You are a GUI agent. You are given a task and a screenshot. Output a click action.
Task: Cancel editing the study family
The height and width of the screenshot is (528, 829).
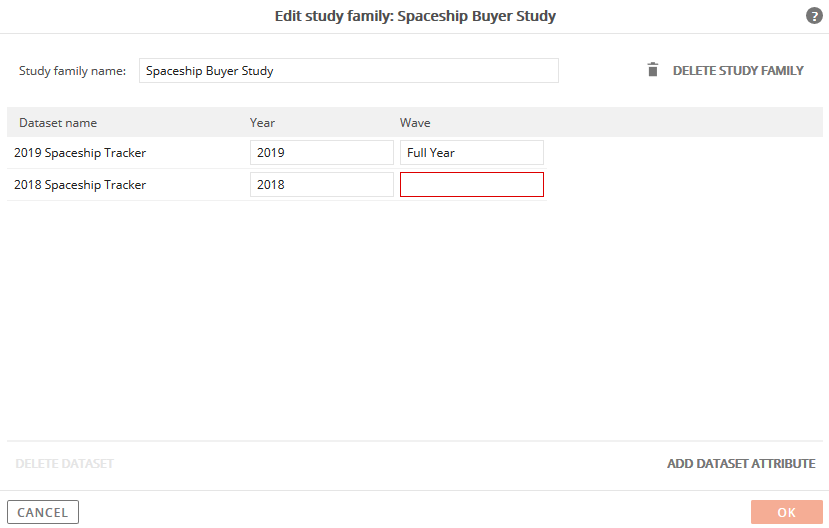pos(43,512)
